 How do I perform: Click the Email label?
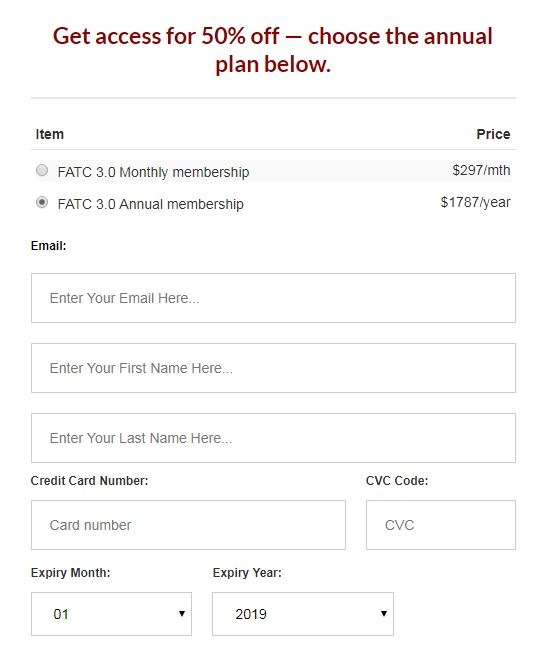click(49, 245)
